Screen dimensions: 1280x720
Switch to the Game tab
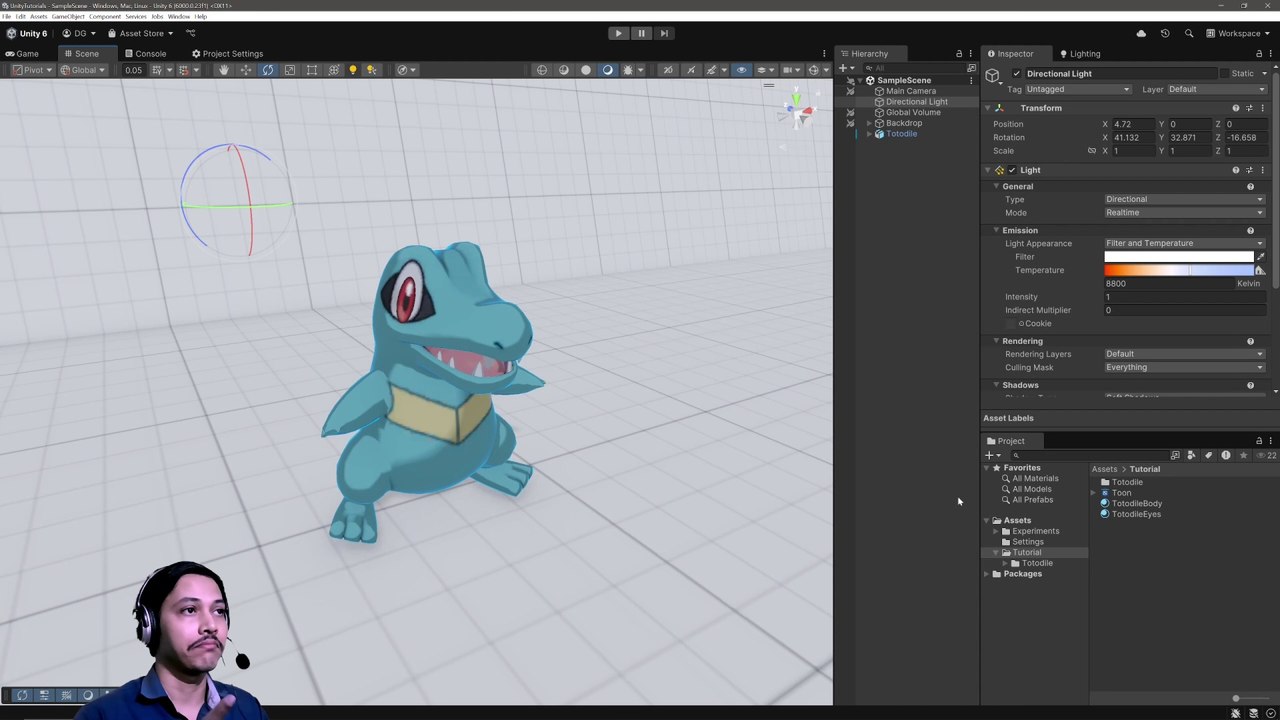[22, 54]
